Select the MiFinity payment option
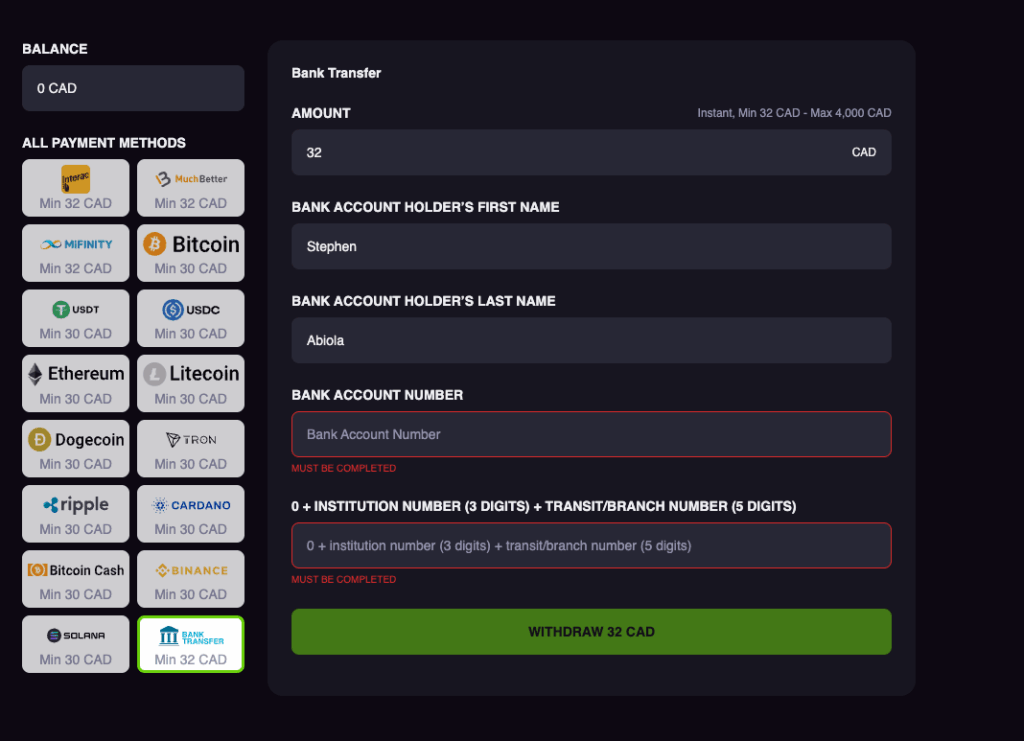The width and height of the screenshot is (1024, 741). (76, 253)
